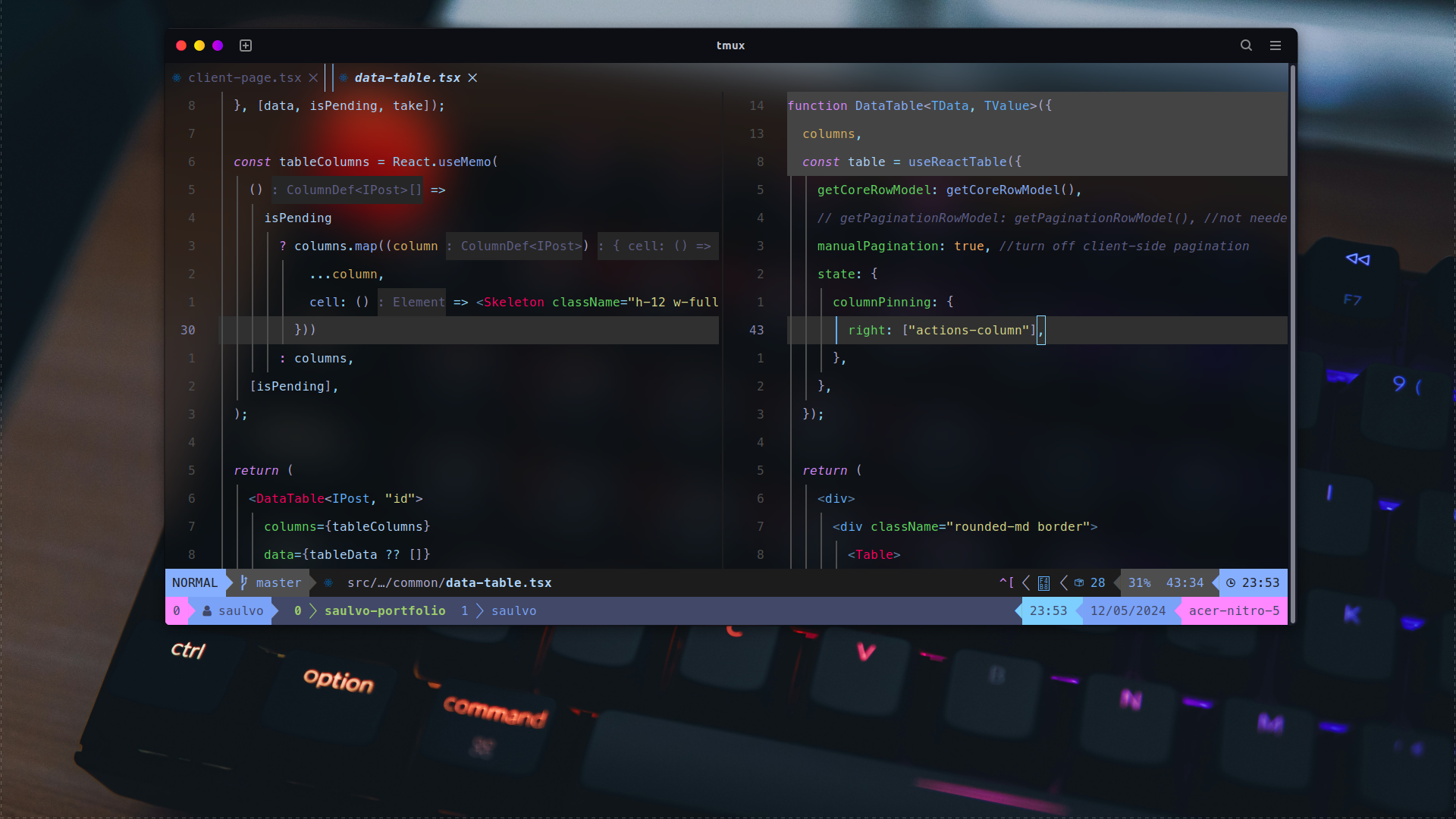Toggle the modified indicator dot on client-page.tsx tab
The width and height of the screenshot is (1456, 819).
177,77
